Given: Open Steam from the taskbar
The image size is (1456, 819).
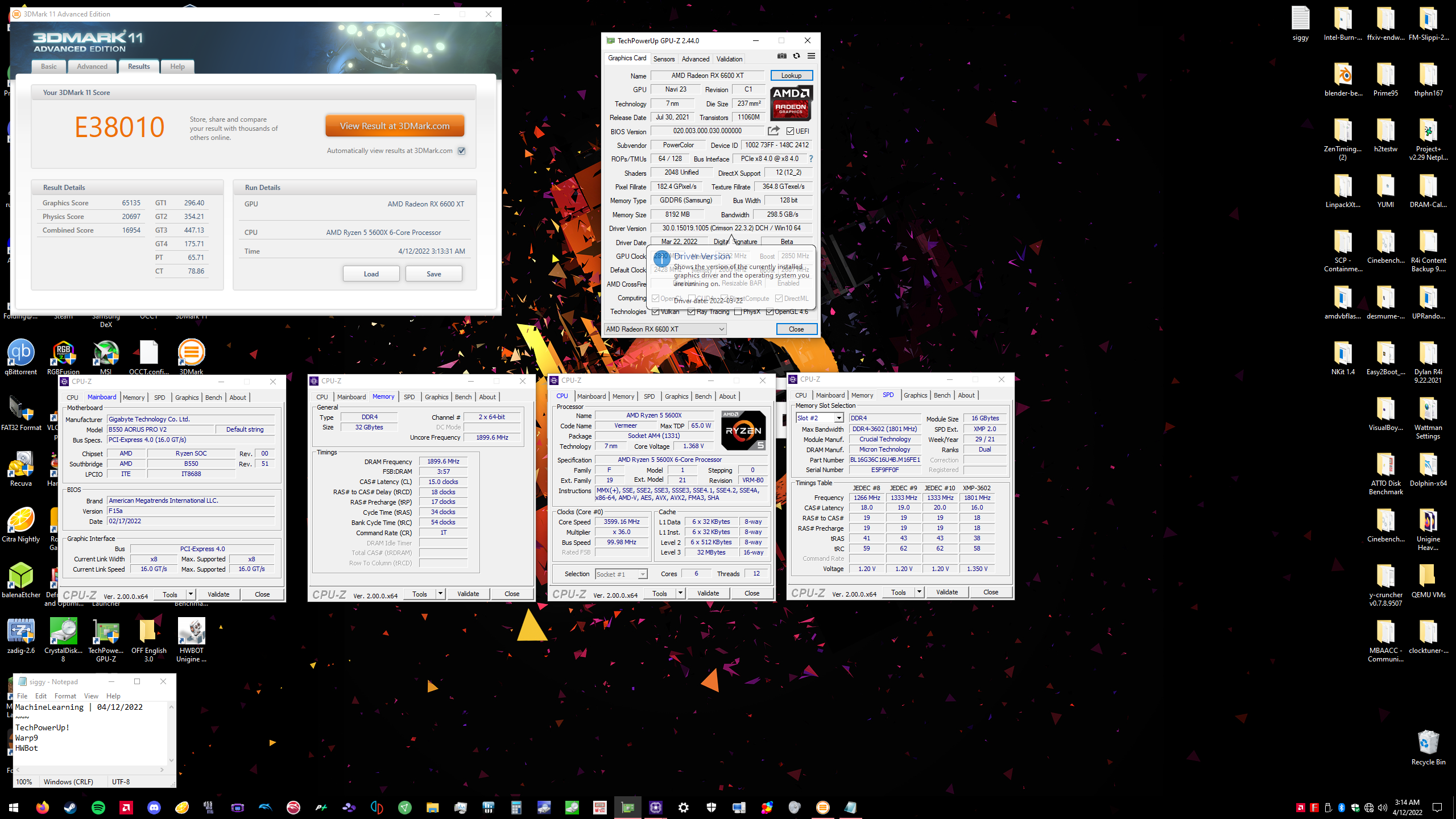Looking at the screenshot, I should (71, 807).
